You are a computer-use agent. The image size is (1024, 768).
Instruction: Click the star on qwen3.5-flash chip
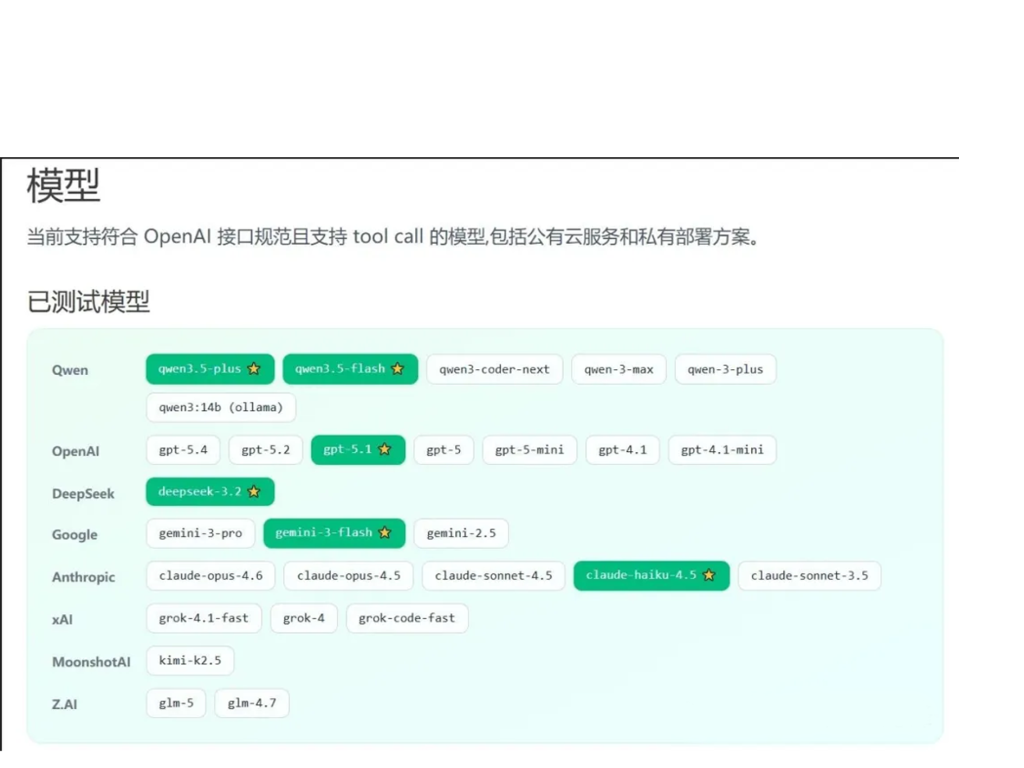398,369
